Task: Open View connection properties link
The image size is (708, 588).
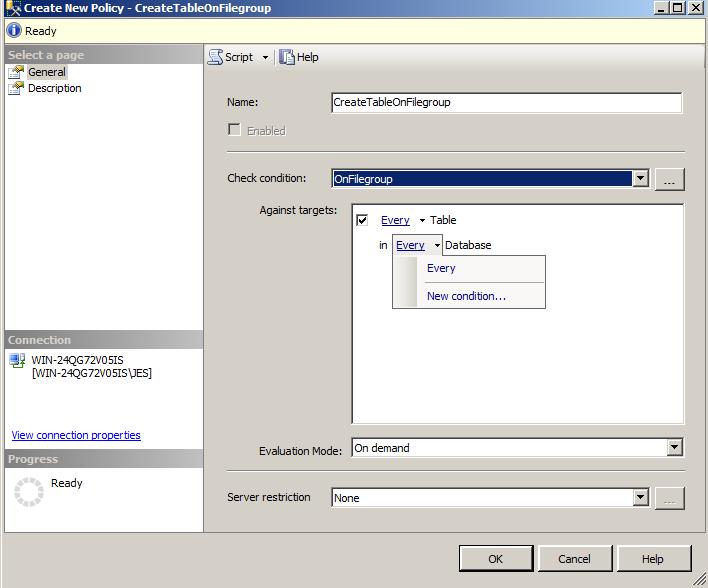Action: 76,435
